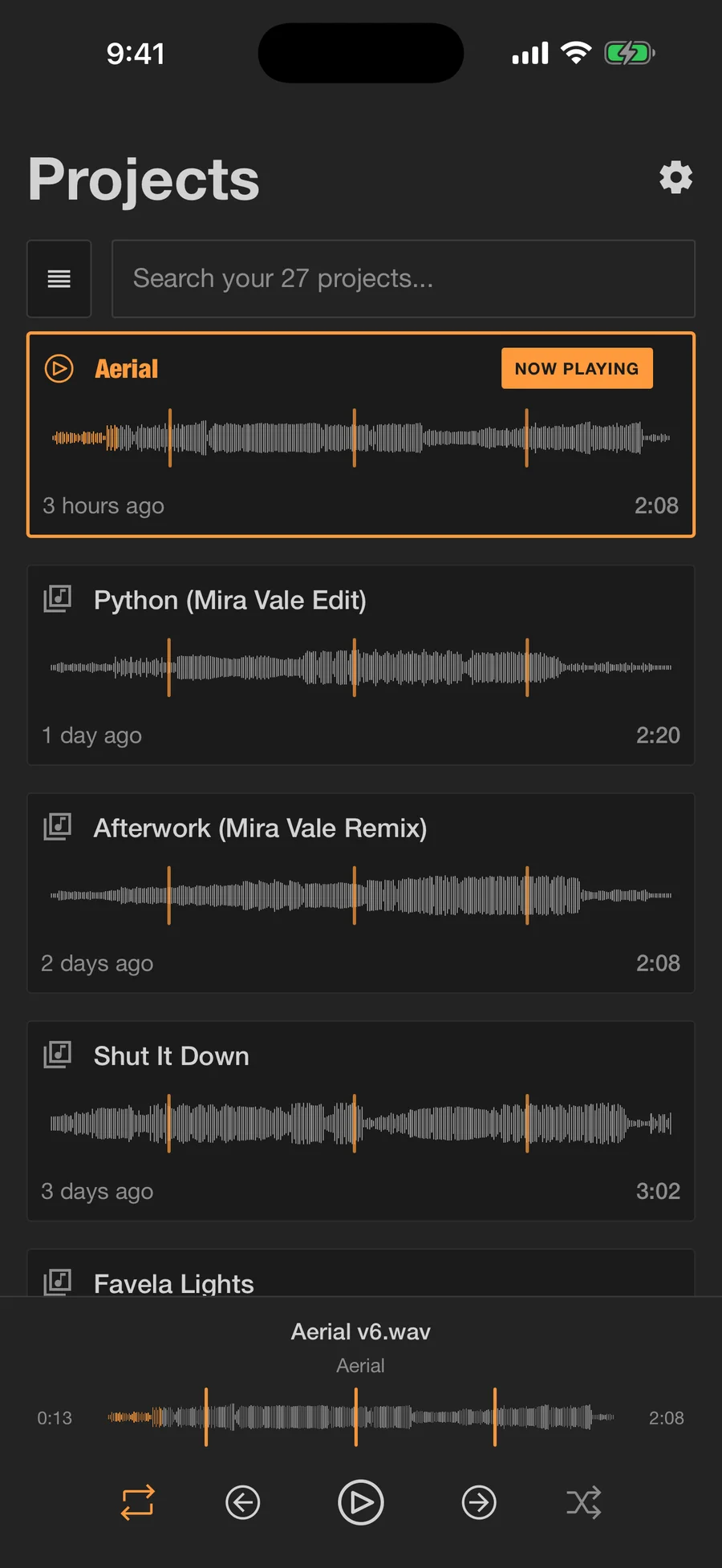
Task: Click '3 days ago' timestamp
Action: (97, 1191)
